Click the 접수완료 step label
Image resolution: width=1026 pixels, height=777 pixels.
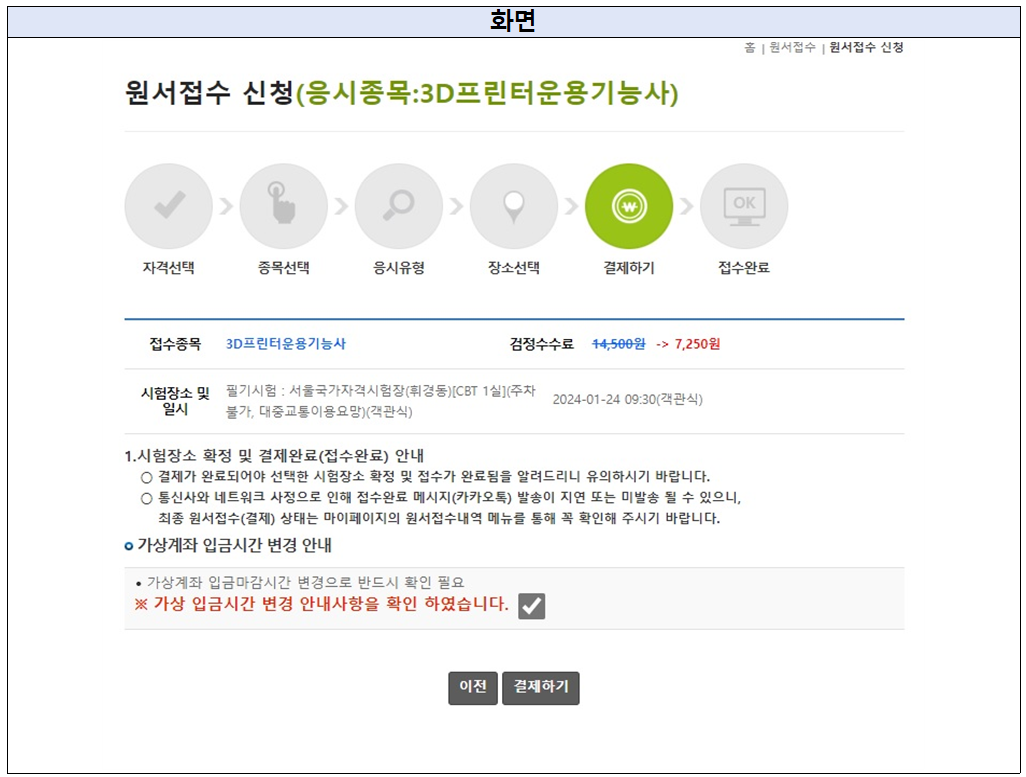coord(744,268)
